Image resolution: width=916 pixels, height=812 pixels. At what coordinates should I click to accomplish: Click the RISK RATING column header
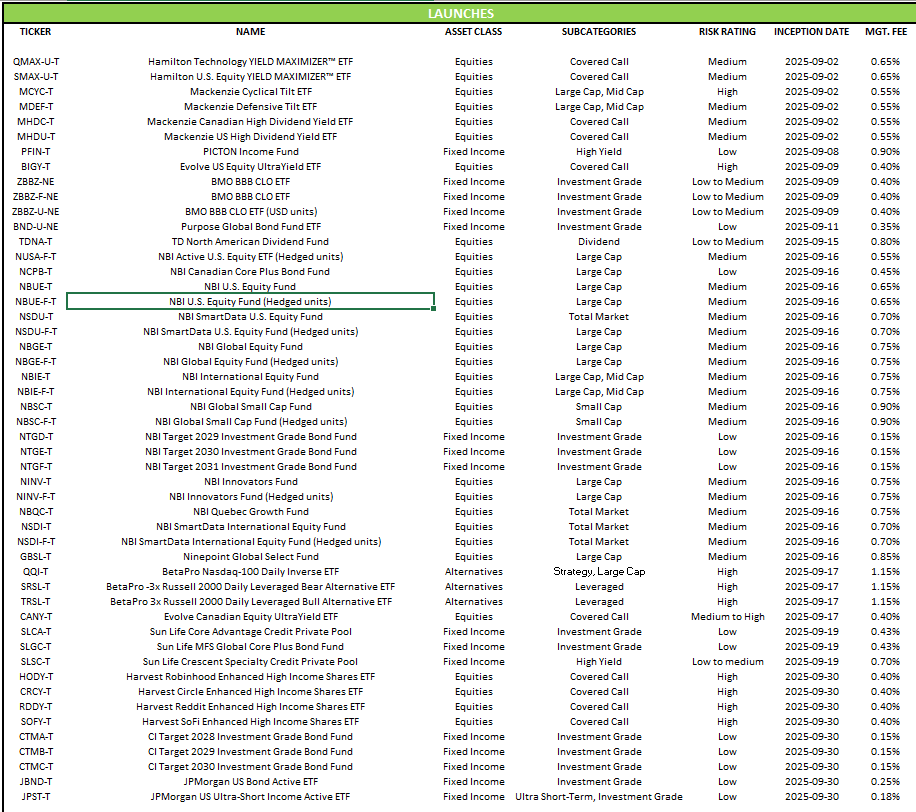(727, 32)
